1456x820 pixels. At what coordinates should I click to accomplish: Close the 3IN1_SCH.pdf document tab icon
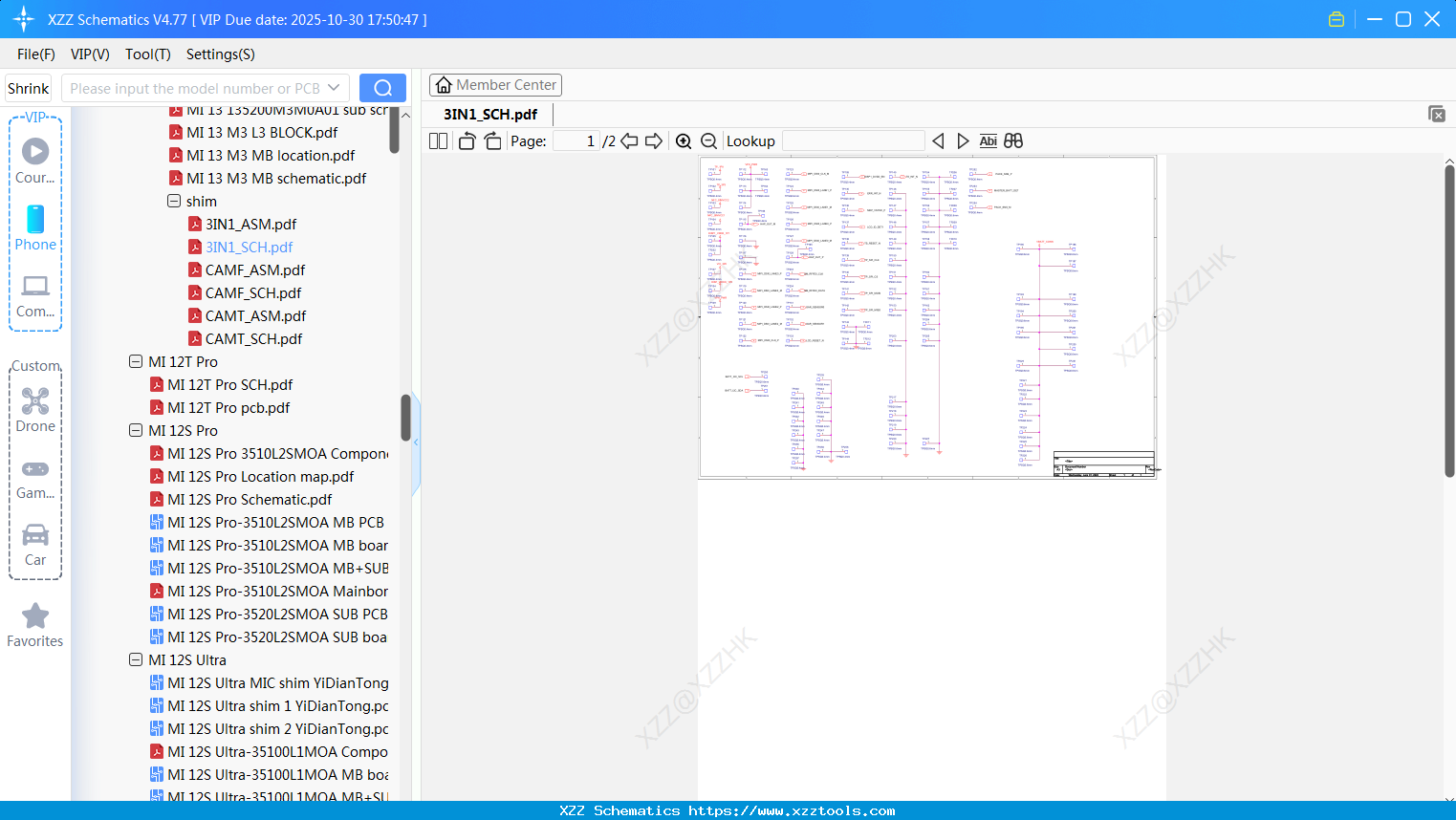[1437, 114]
